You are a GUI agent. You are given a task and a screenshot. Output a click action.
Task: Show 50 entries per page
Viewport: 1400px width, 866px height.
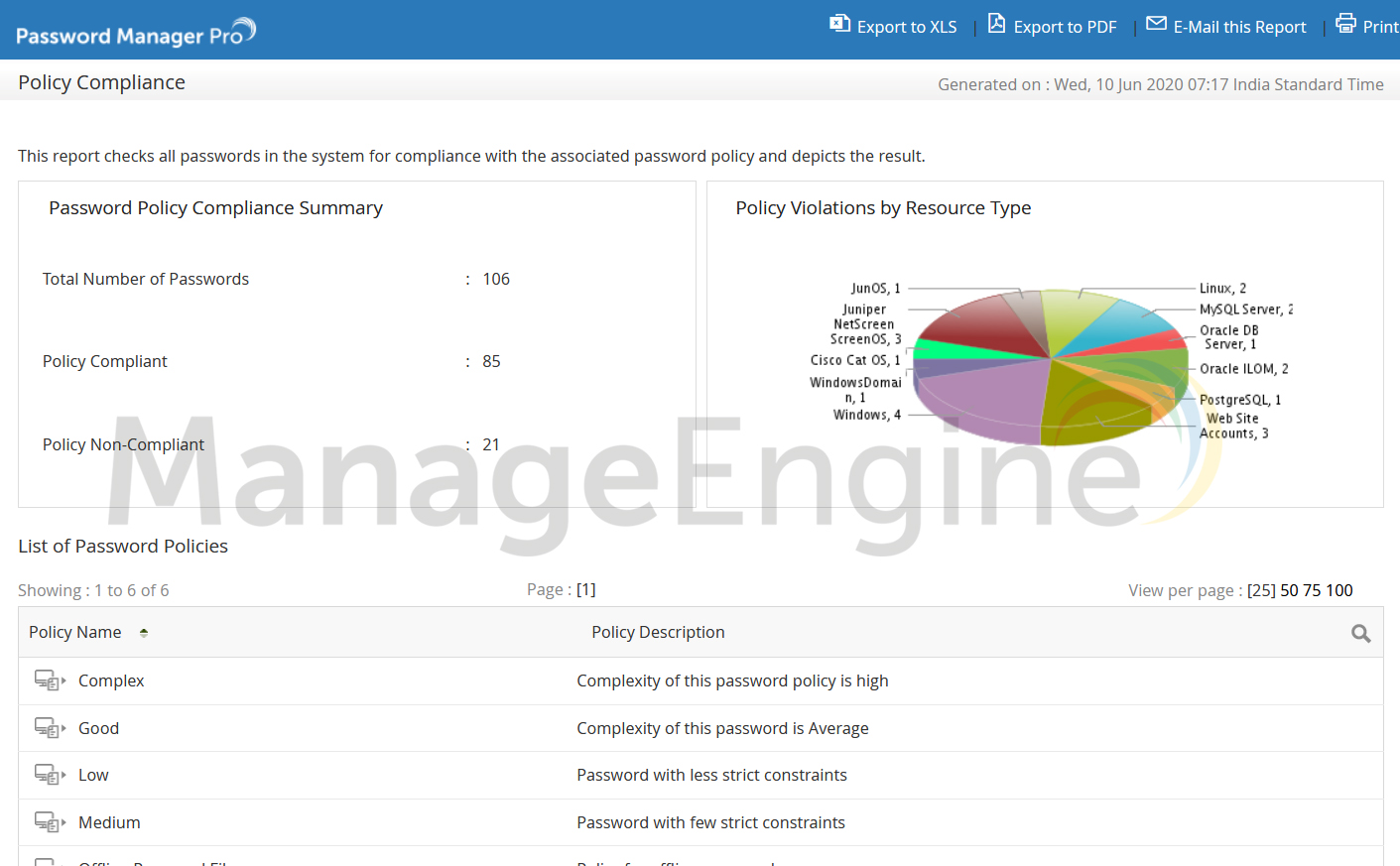(1289, 590)
